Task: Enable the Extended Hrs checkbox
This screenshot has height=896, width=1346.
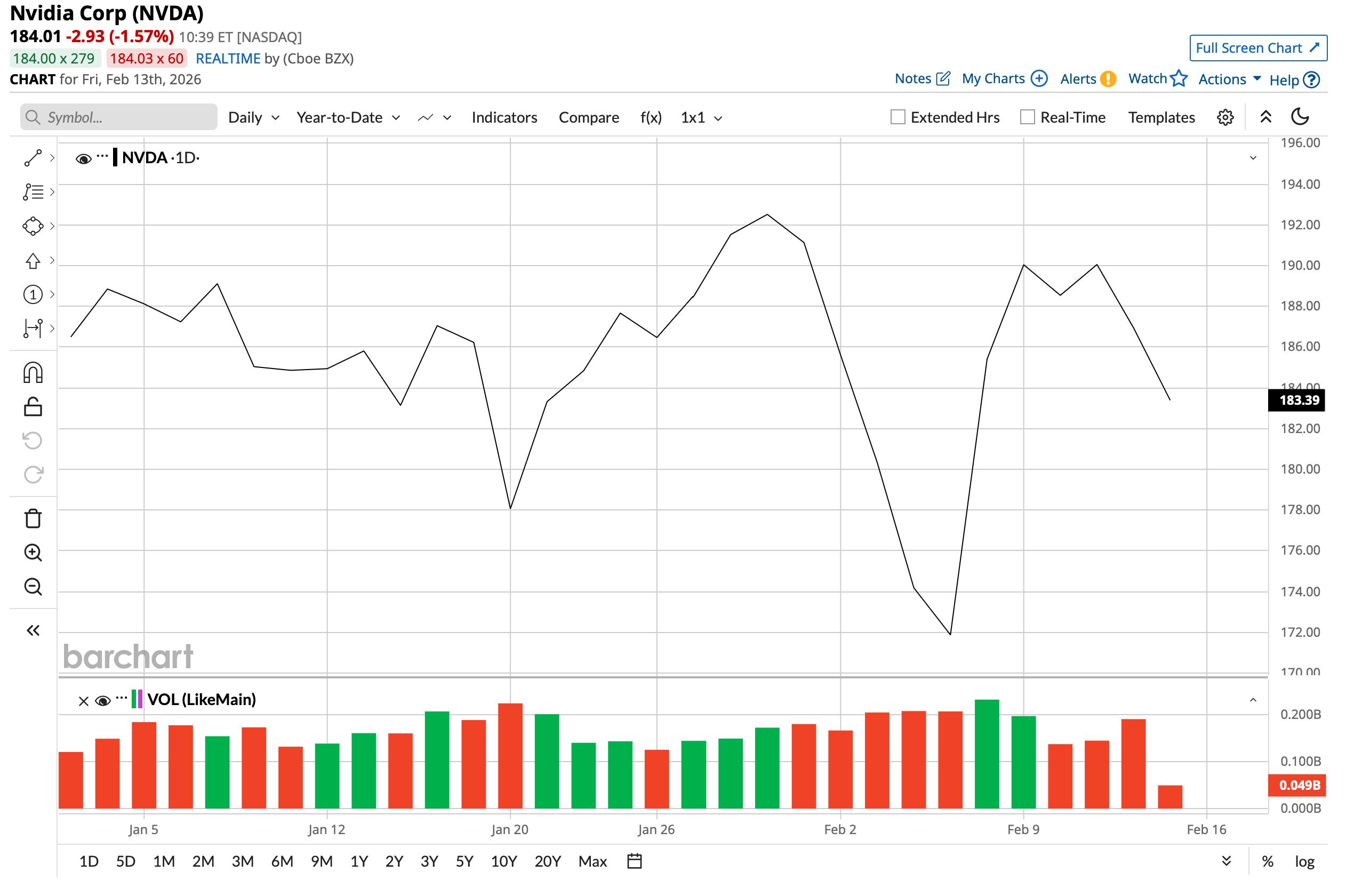Action: (898, 117)
